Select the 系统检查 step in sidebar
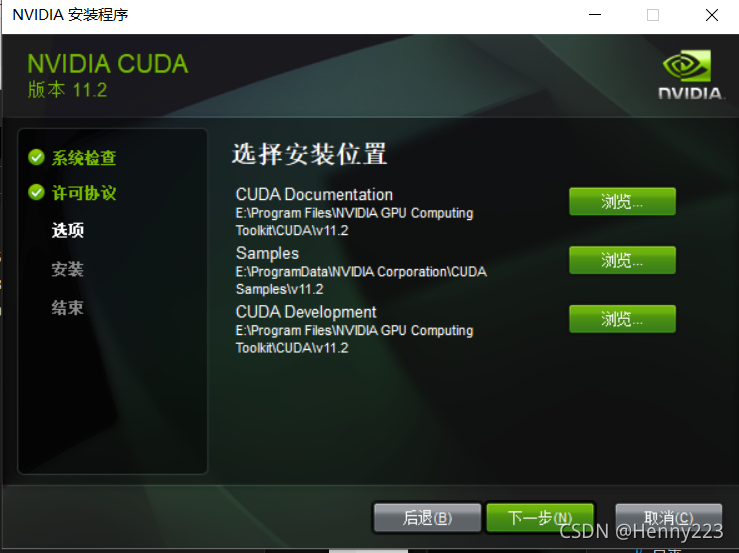Viewport: 739px width, 553px height. (x=84, y=158)
